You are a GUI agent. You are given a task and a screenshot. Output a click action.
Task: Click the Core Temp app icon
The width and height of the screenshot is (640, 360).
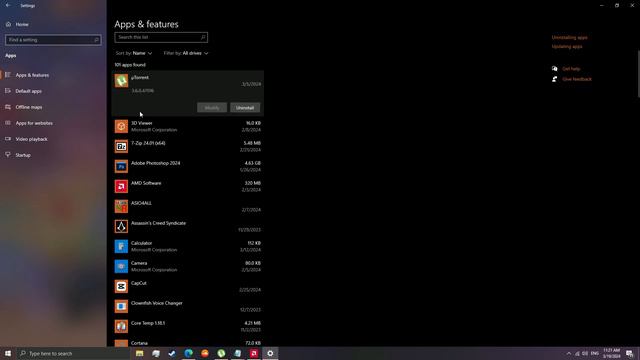pos(121,326)
